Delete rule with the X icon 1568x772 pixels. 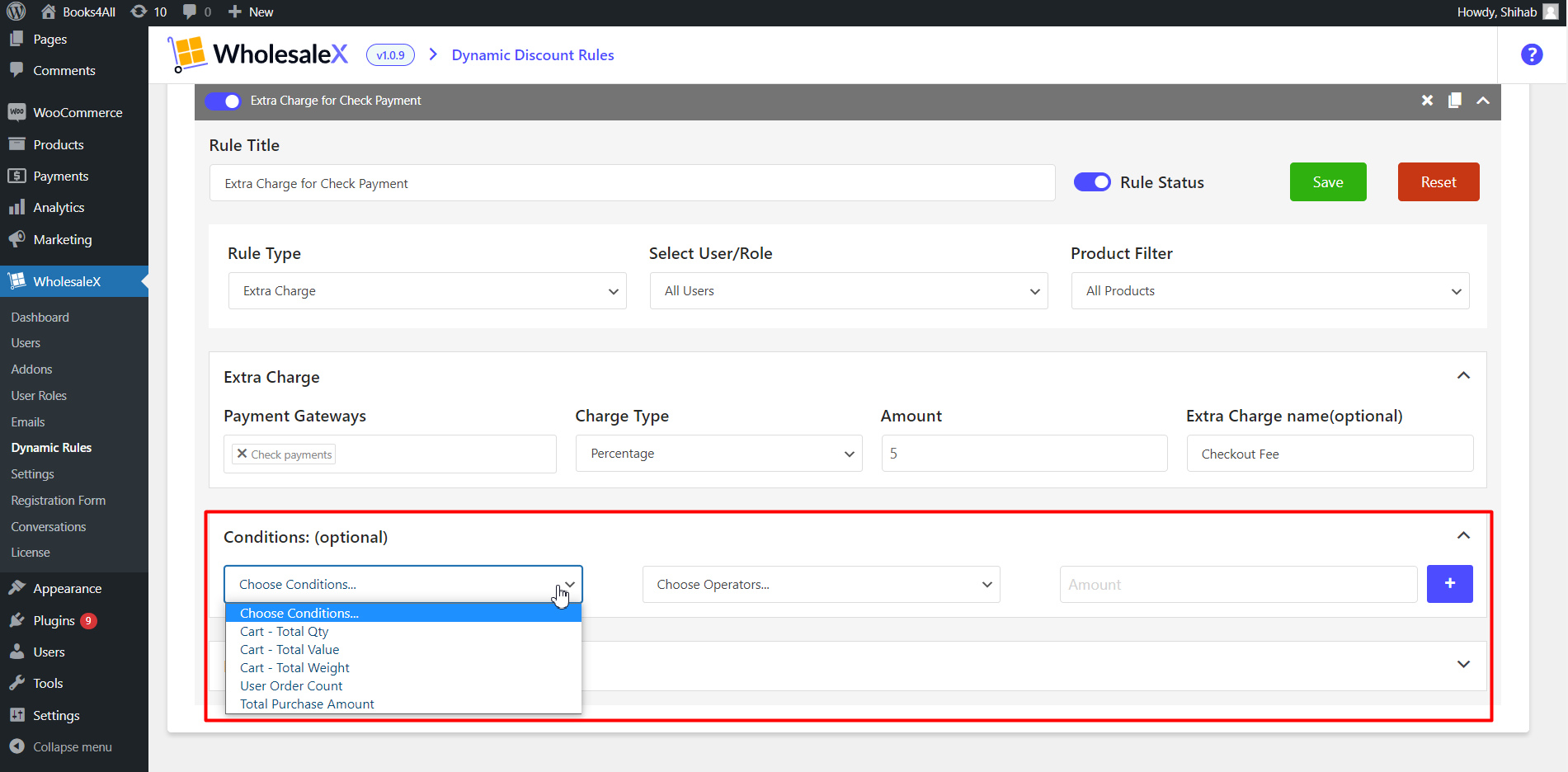pos(1427,101)
